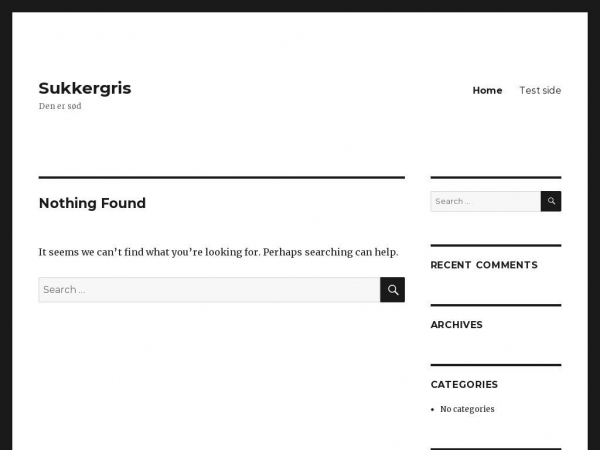
Task: Go to the Home menu item
Action: pos(487,91)
